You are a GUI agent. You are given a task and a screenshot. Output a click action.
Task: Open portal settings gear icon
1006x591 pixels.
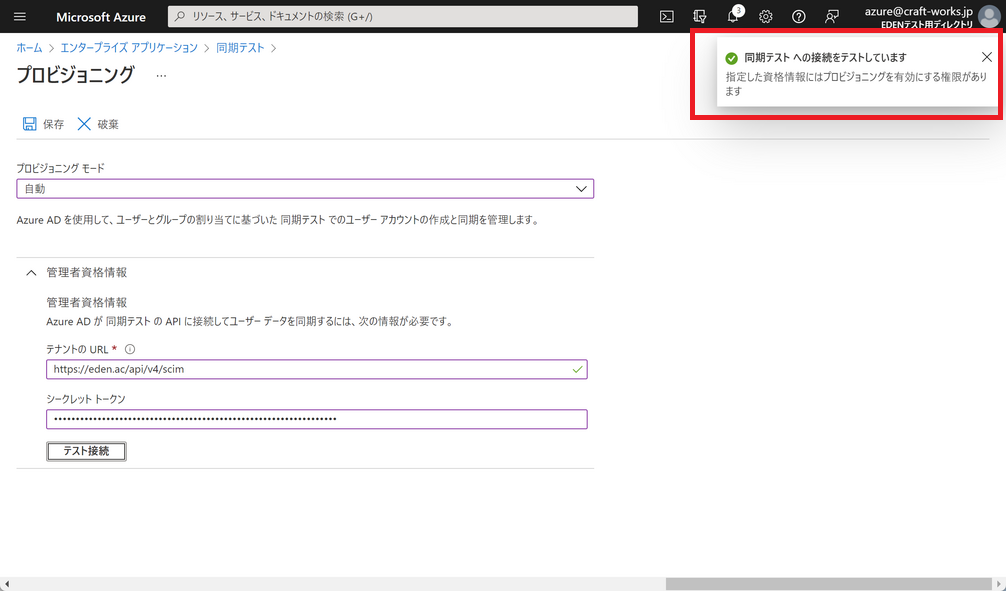point(765,17)
